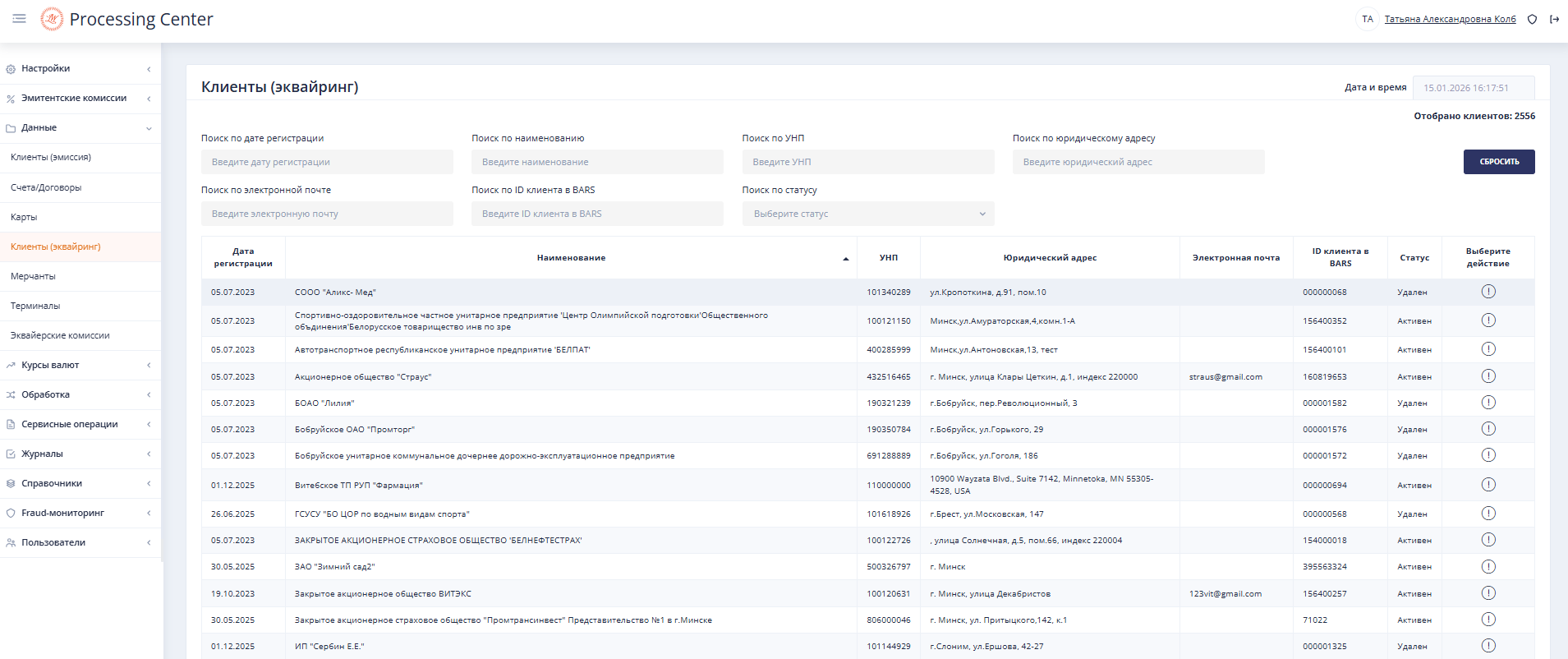Expand the Fraud-мониторинг sidebar section
The width and height of the screenshot is (1568, 659).
80,513
